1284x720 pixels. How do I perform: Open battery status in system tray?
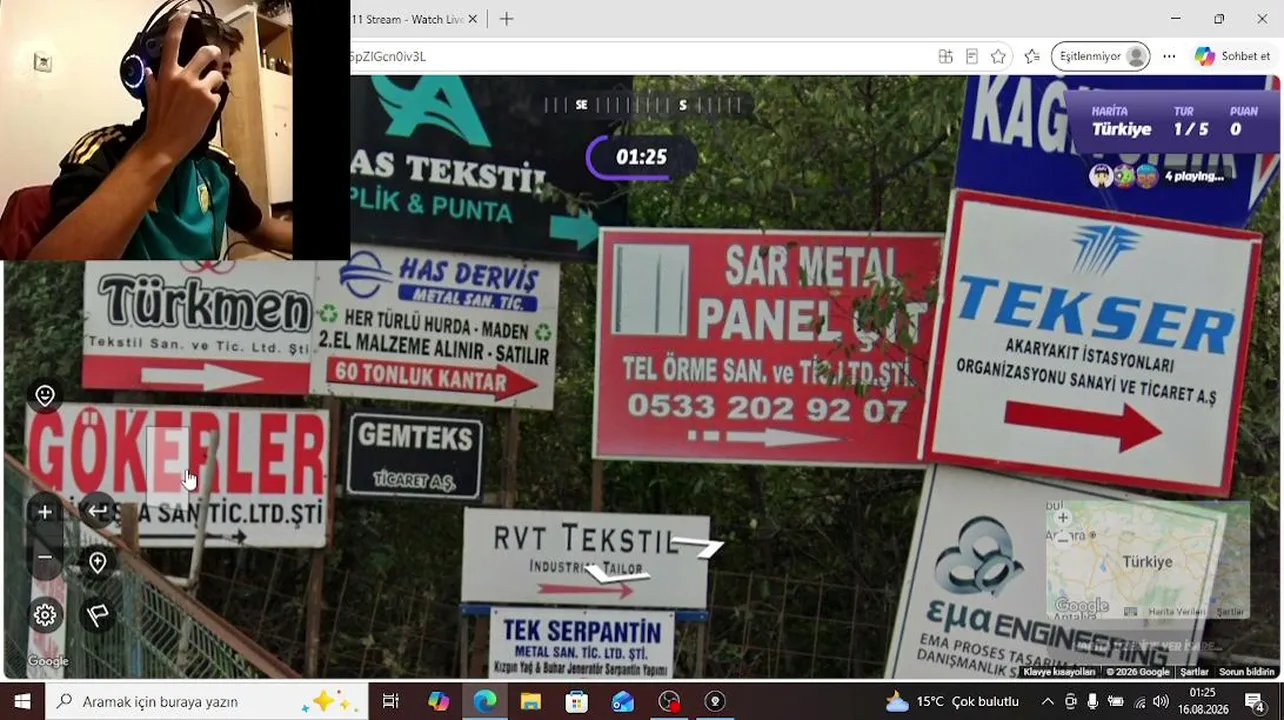[1116, 701]
